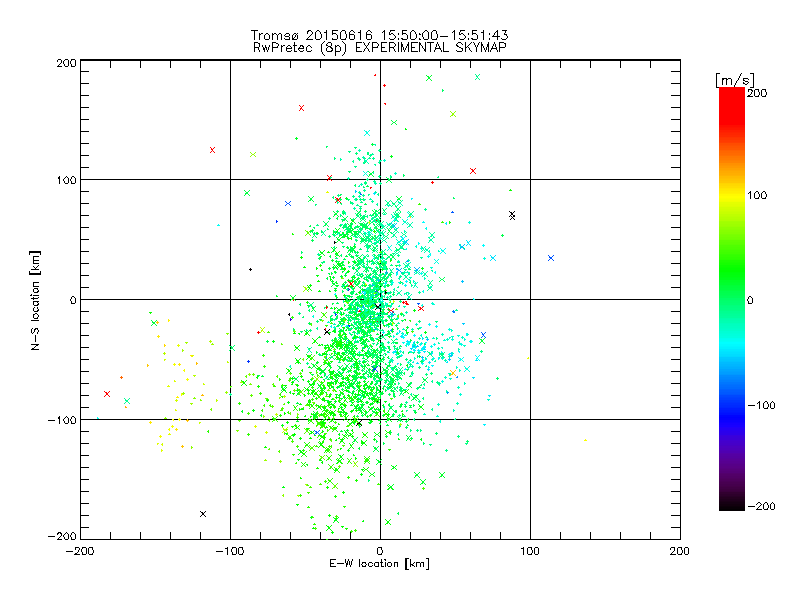800x600 pixels.
Task: Click the colorbar label '100'
Action: [757, 195]
